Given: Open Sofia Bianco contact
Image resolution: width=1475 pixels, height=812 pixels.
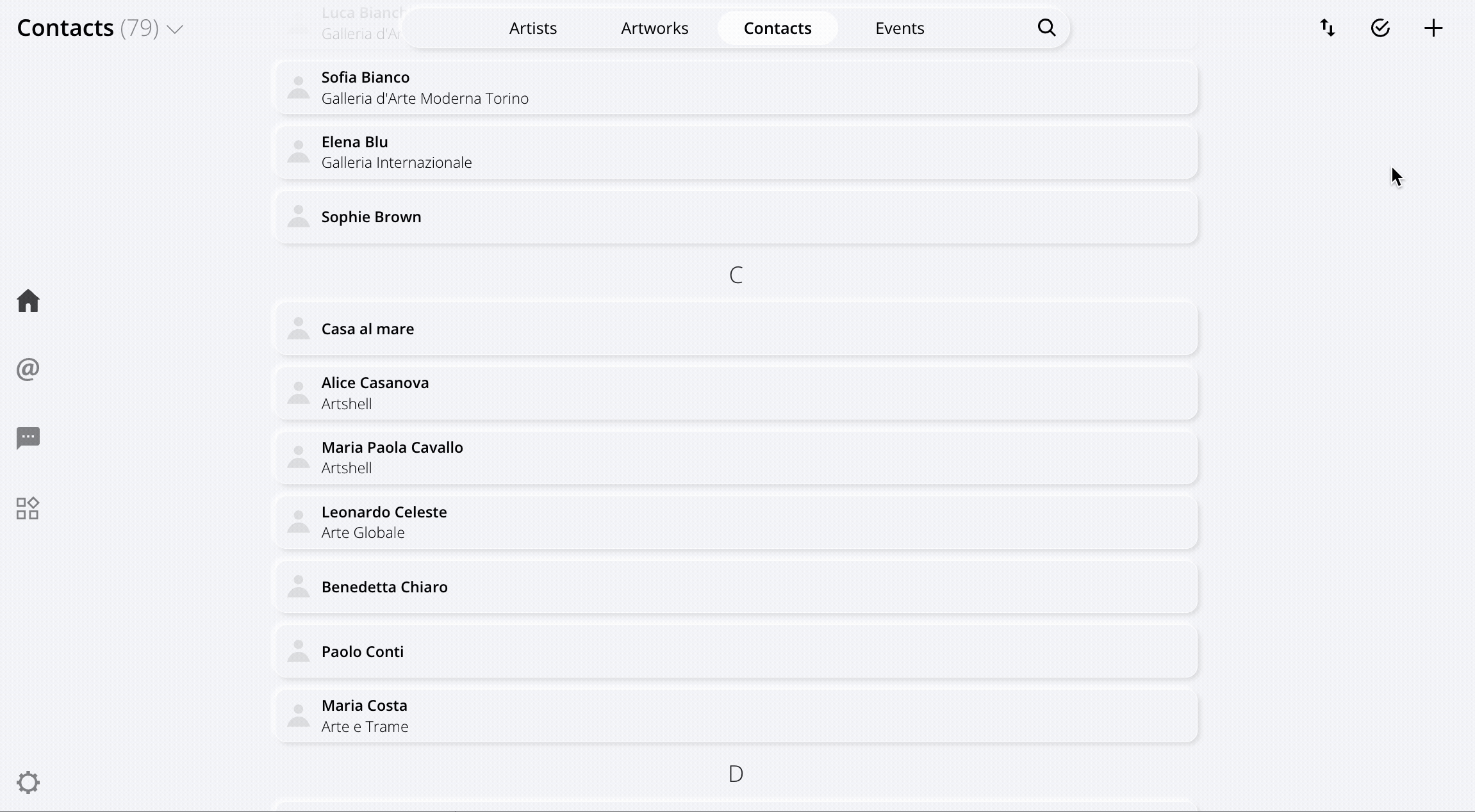Looking at the screenshot, I should coord(736,88).
